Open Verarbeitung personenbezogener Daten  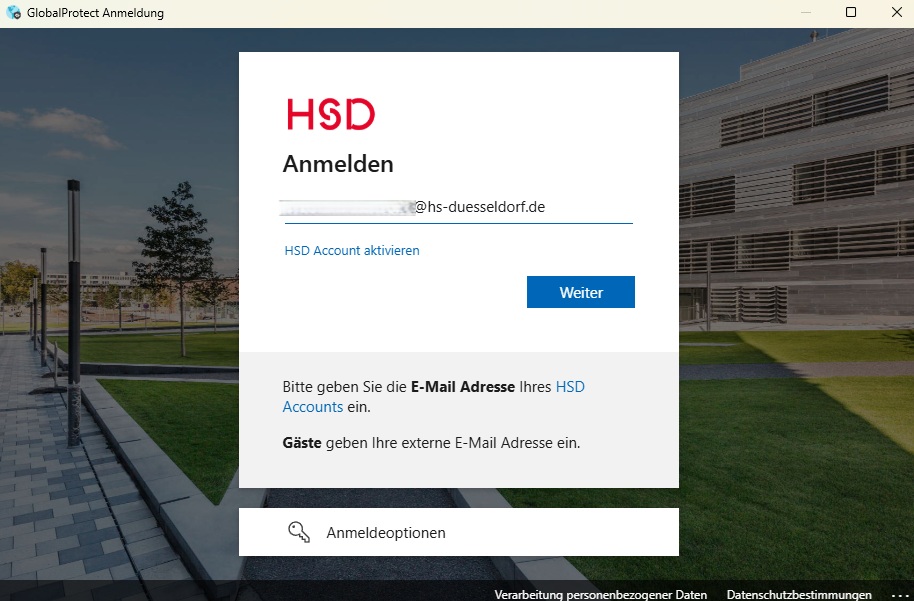pyautogui.click(x=601, y=593)
